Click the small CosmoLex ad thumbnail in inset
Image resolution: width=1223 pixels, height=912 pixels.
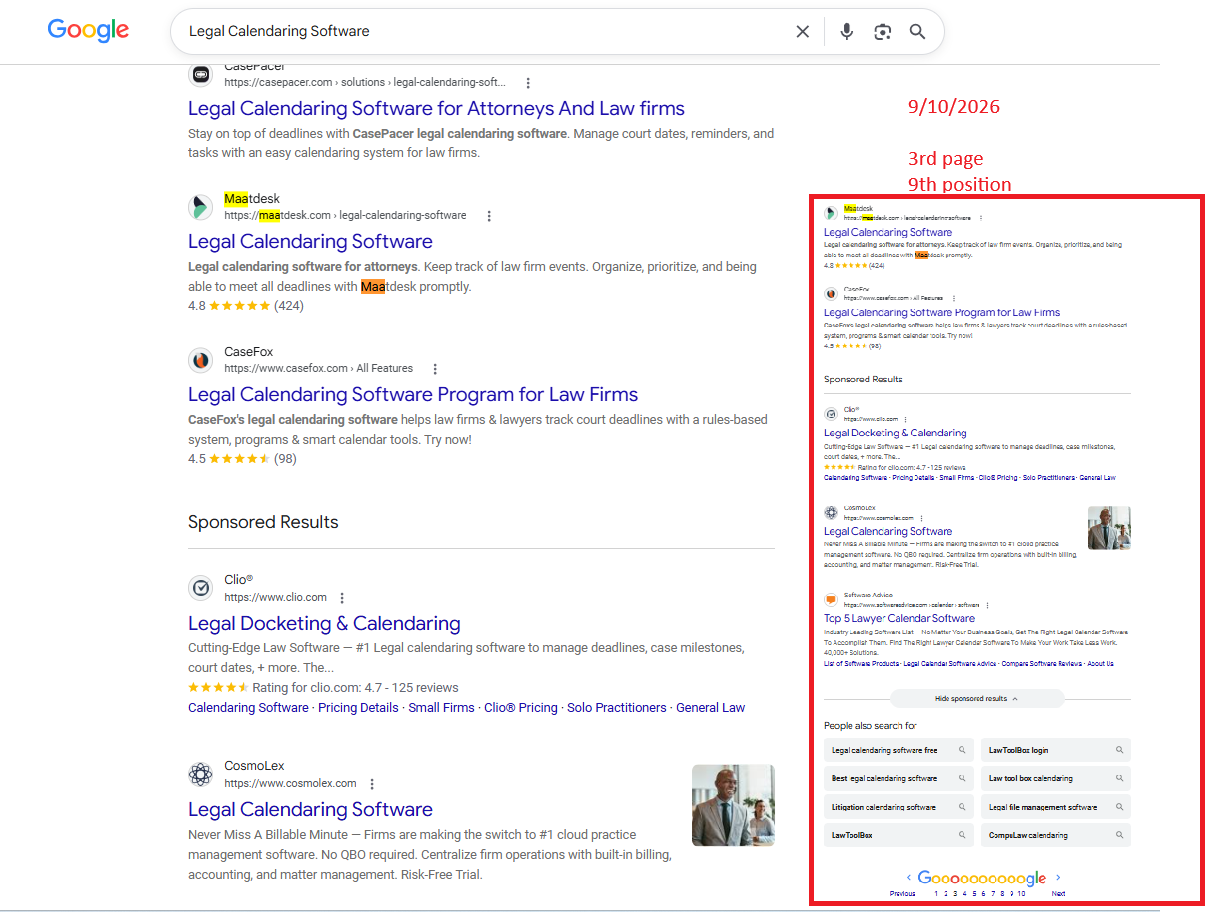coord(1109,528)
